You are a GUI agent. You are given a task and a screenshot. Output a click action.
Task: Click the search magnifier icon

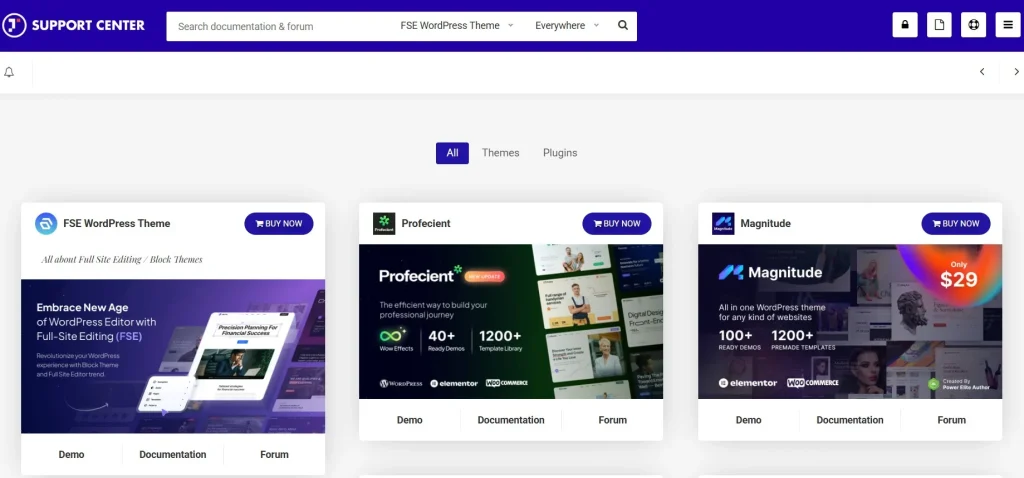623,26
